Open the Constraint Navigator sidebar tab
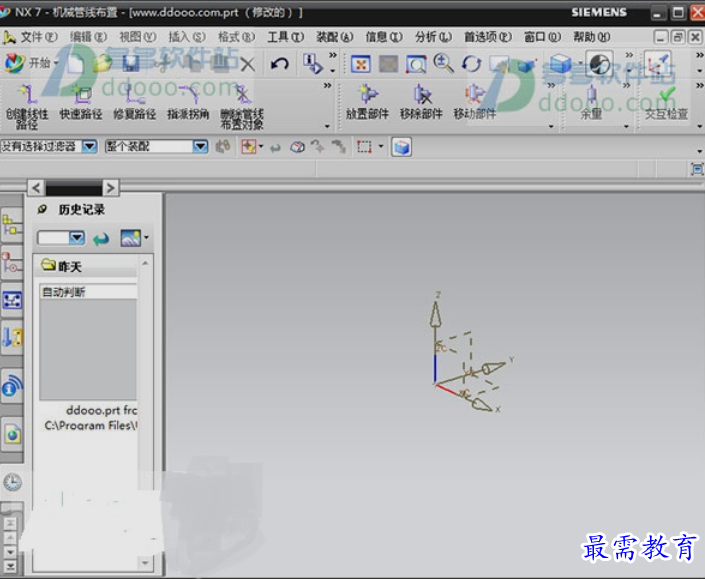 click(x=12, y=263)
